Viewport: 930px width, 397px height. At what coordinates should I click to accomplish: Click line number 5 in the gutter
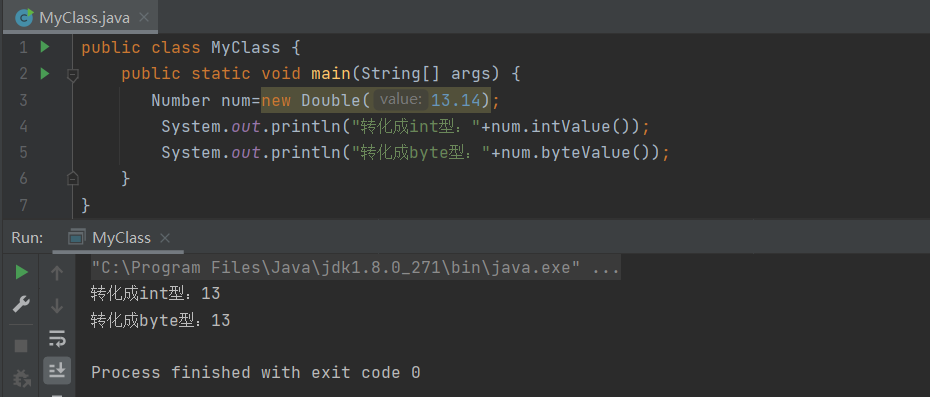[x=23, y=153]
